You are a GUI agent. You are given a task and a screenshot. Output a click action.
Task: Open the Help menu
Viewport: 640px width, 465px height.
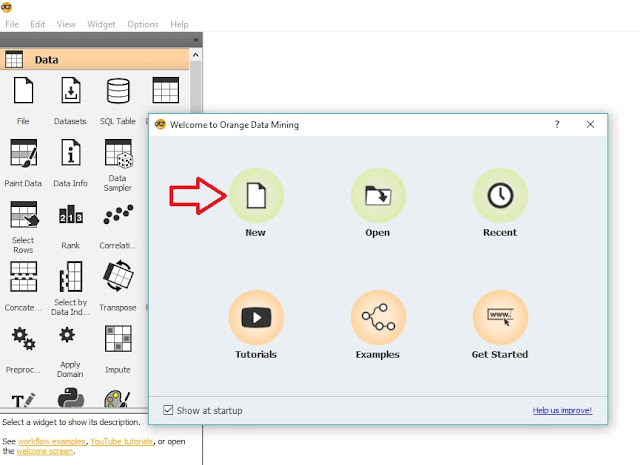pyautogui.click(x=179, y=24)
